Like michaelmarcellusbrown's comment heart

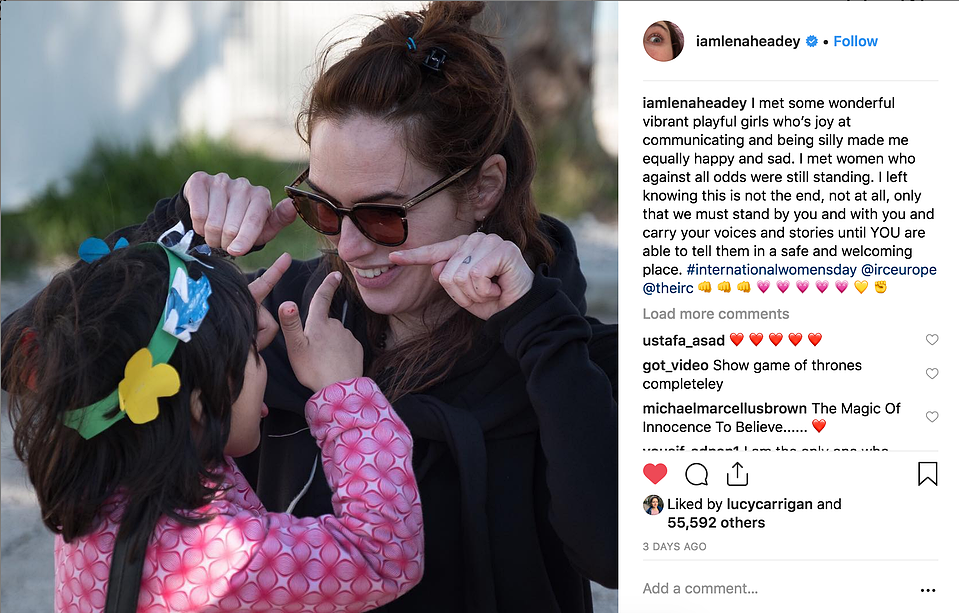931,417
